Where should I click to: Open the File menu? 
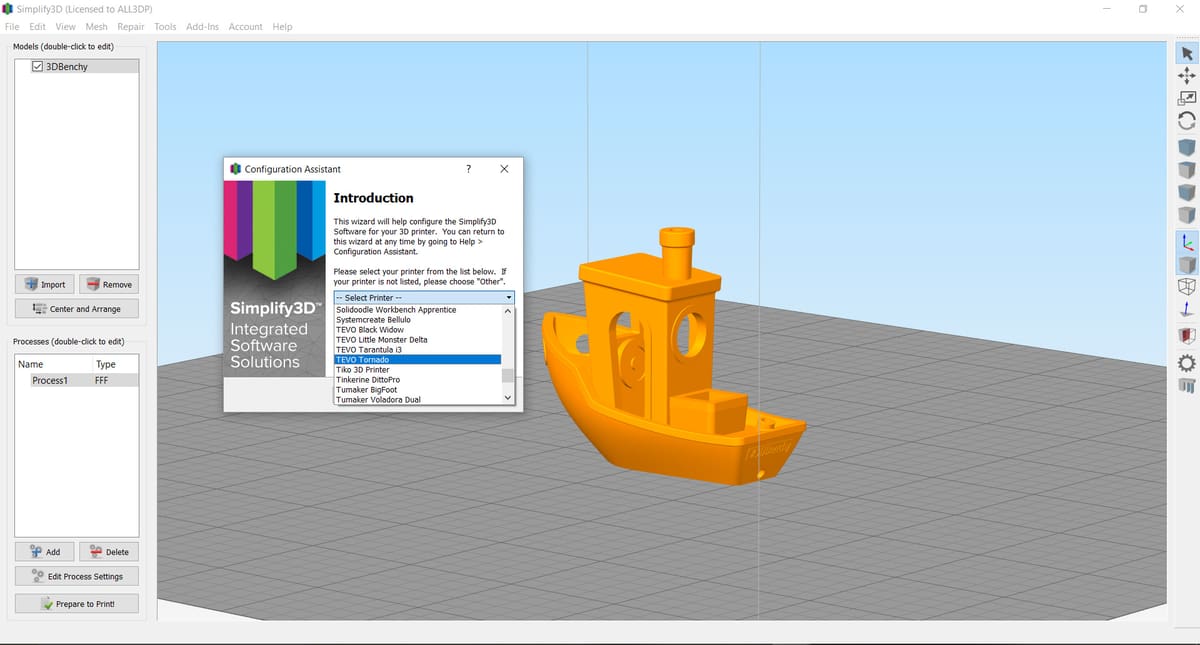point(12,26)
